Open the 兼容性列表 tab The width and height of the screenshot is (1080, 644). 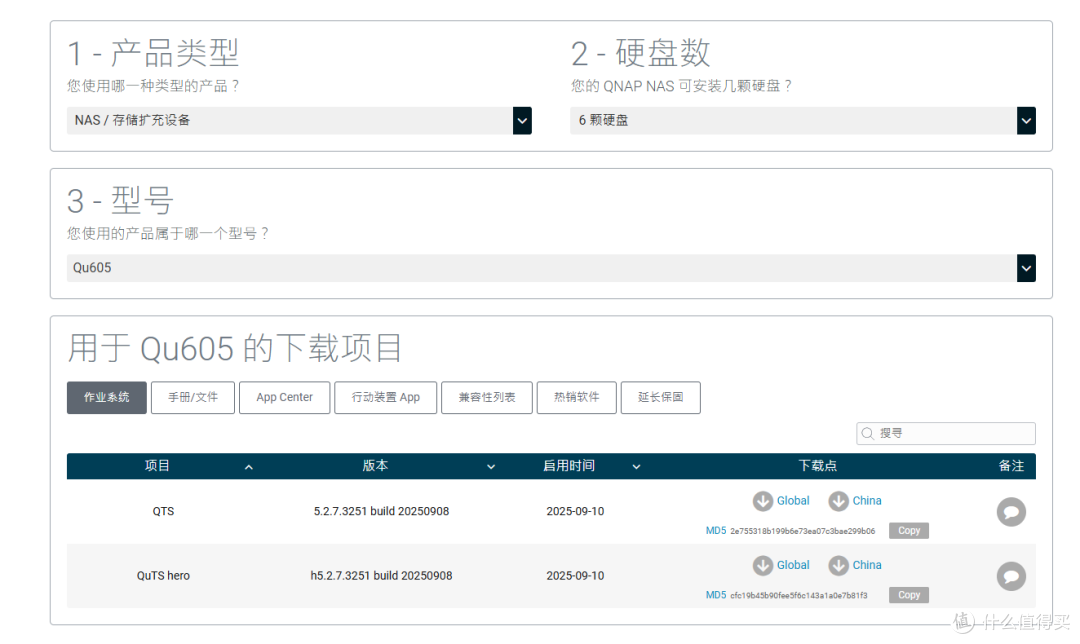[x=487, y=397]
